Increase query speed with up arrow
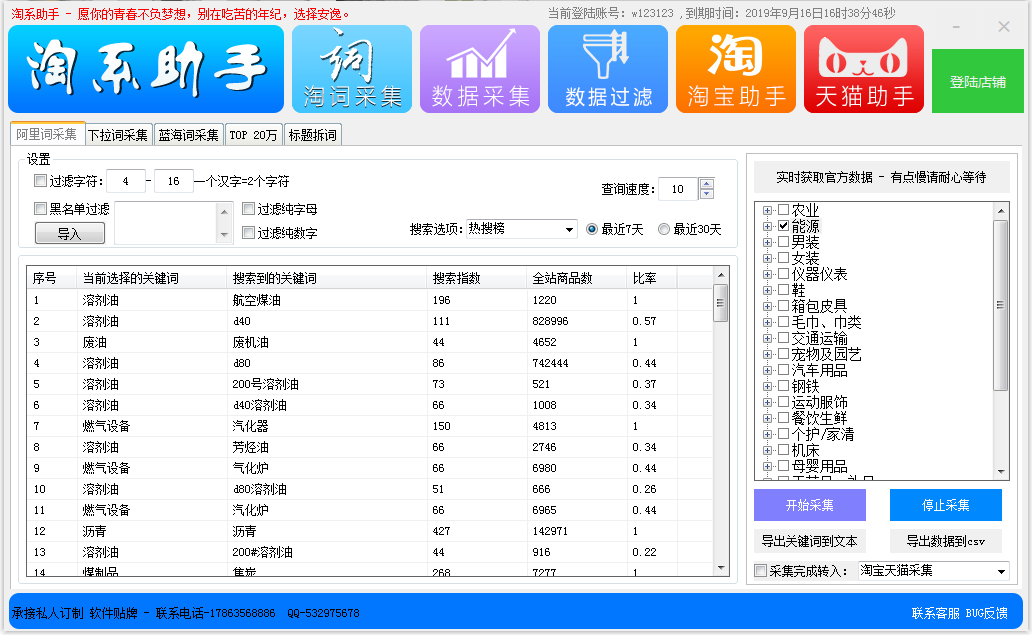The height and width of the screenshot is (635, 1032). tap(707, 184)
